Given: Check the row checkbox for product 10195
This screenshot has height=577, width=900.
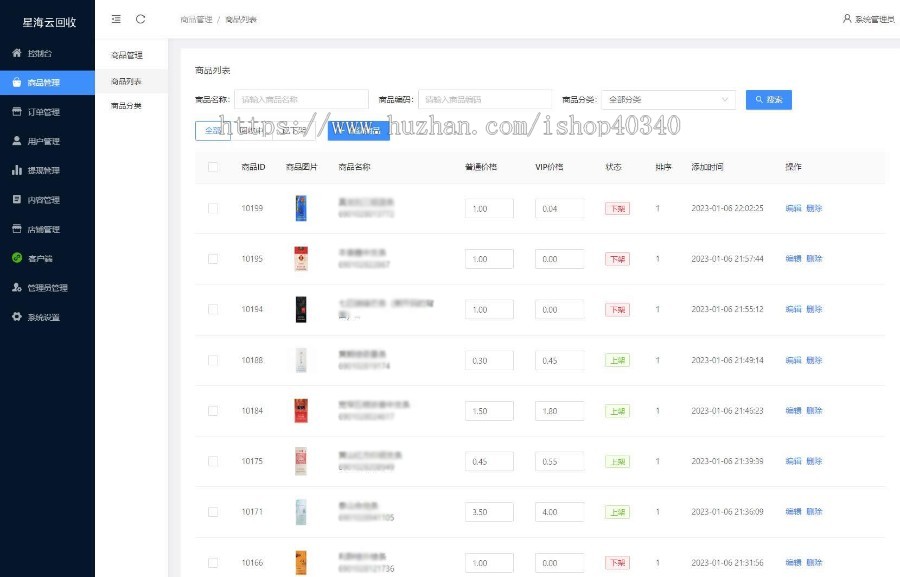Looking at the screenshot, I should coord(213,259).
